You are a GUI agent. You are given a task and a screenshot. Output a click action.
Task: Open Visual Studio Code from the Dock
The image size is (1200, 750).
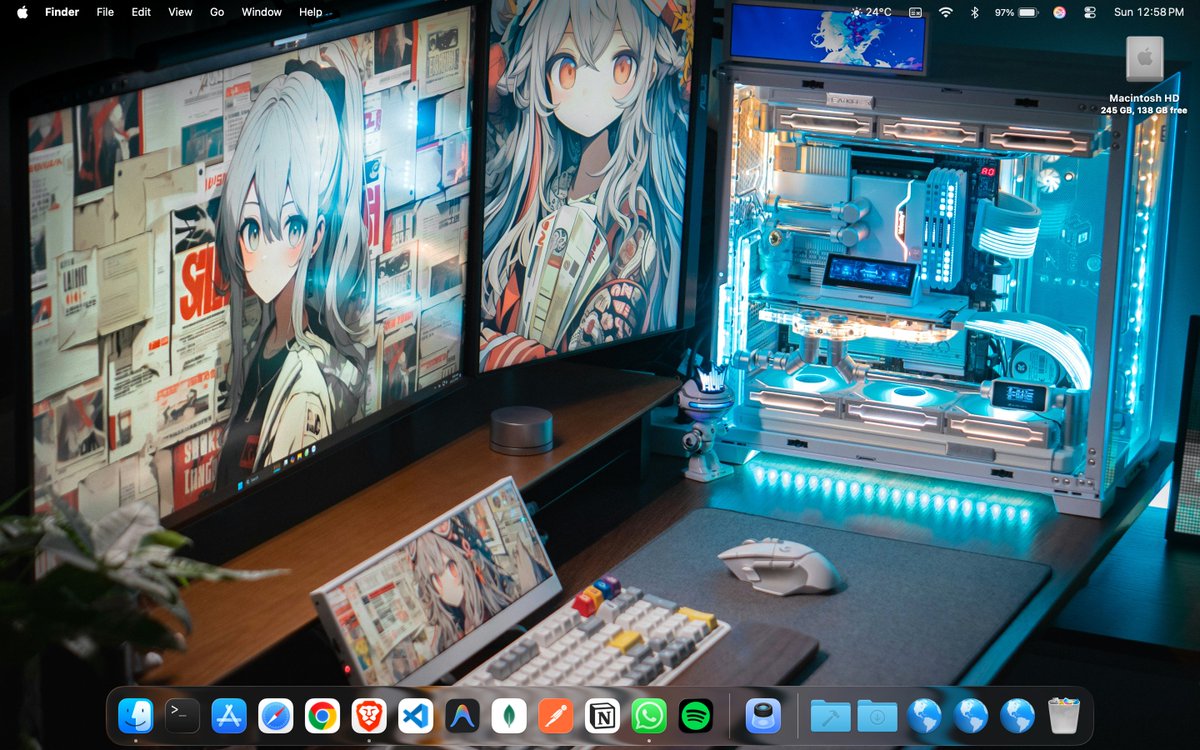point(416,715)
